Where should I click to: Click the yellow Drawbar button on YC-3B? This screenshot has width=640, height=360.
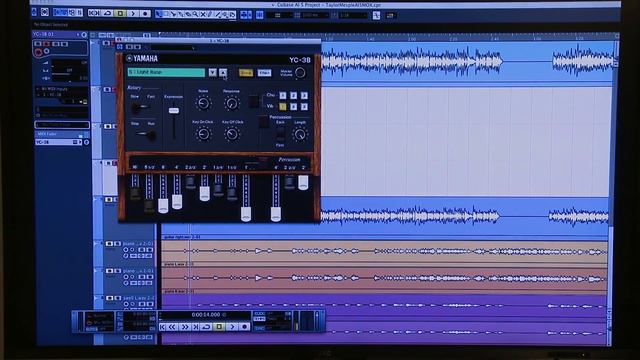(x=246, y=73)
